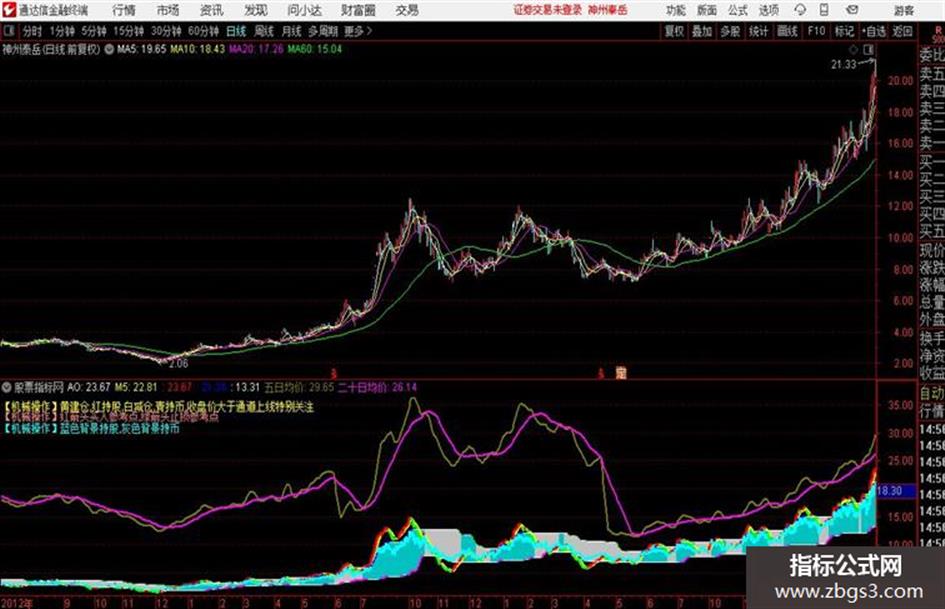This screenshot has height=609, width=945.
Task: Click the 复权 toolbar button
Action: pyautogui.click(x=674, y=31)
